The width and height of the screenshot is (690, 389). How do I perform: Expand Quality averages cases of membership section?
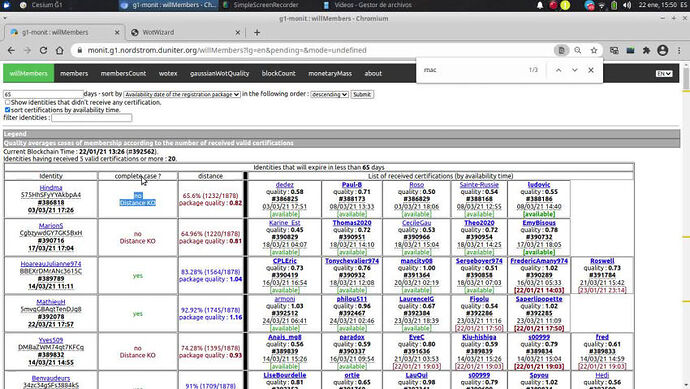pyautogui.click(x=341, y=143)
